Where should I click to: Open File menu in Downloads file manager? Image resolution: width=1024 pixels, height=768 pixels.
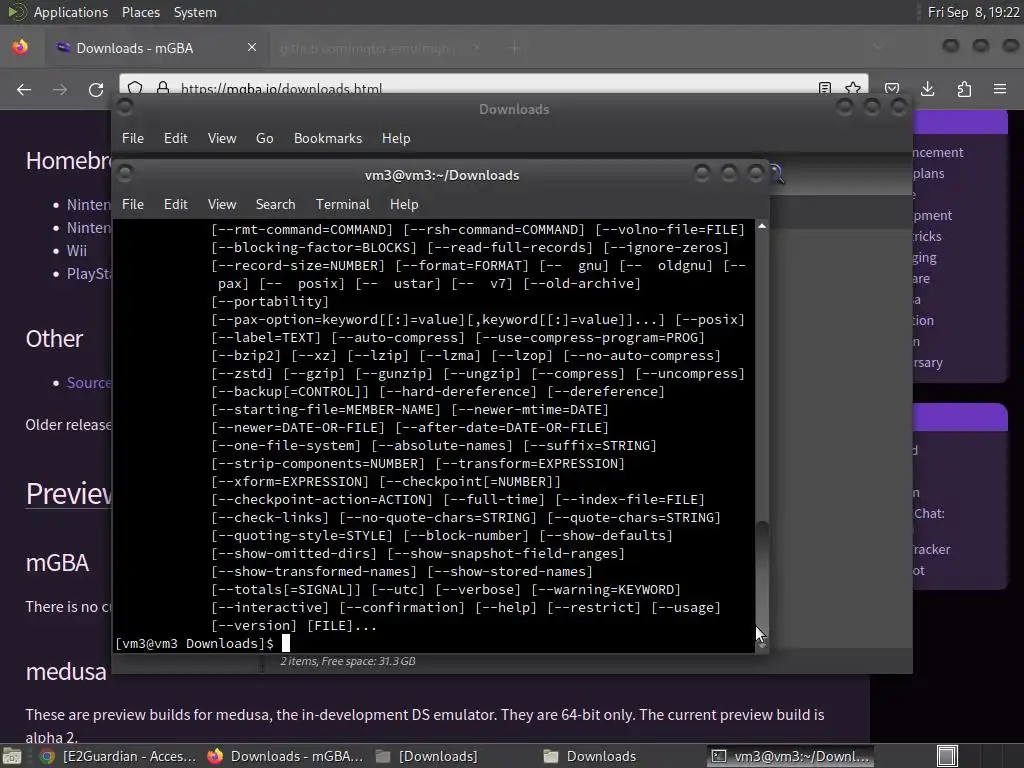pos(133,138)
